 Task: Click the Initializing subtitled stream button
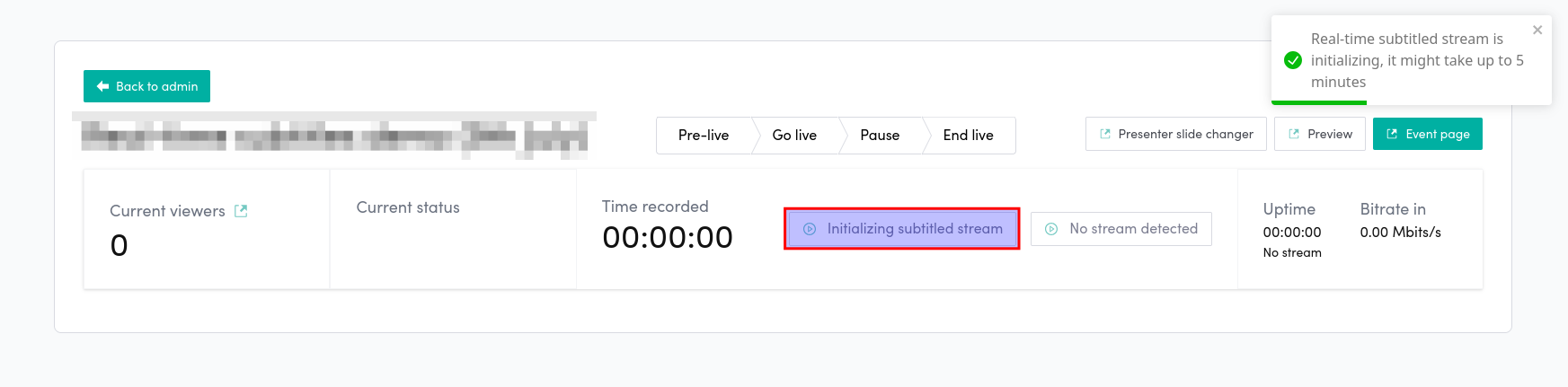(x=902, y=229)
